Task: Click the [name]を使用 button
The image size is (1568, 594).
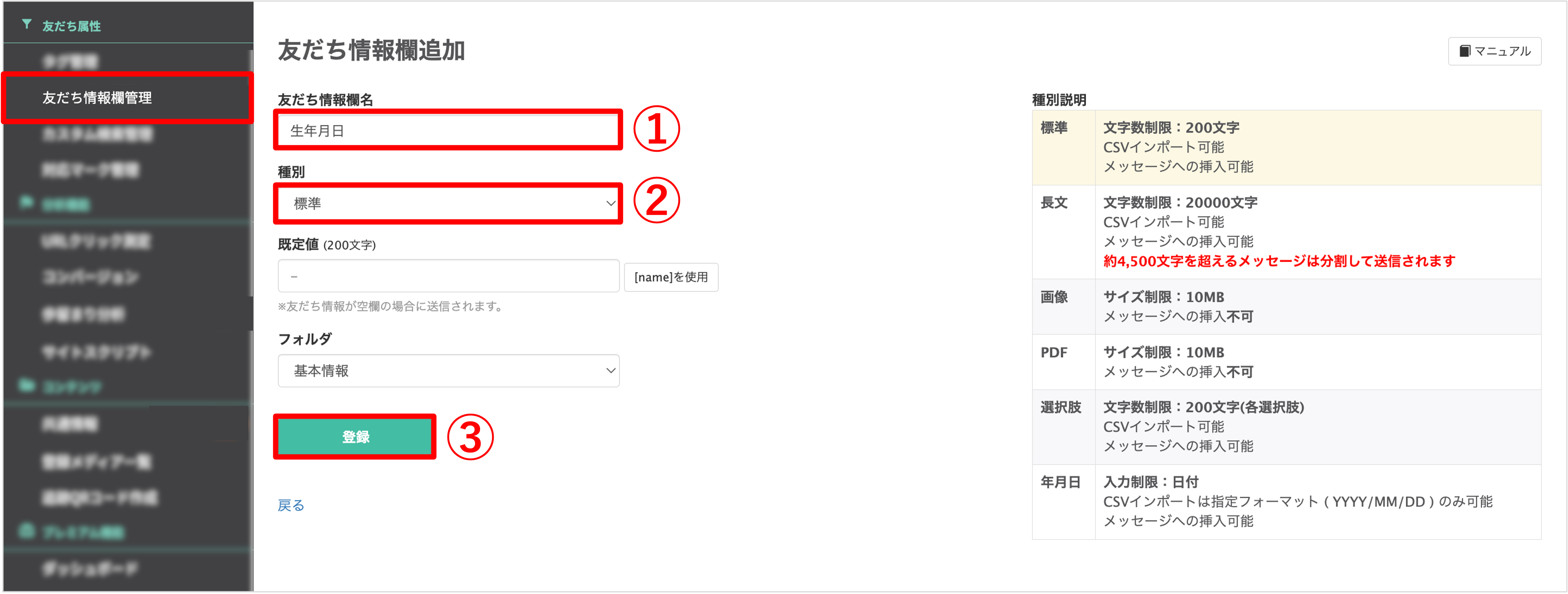Action: point(671,277)
